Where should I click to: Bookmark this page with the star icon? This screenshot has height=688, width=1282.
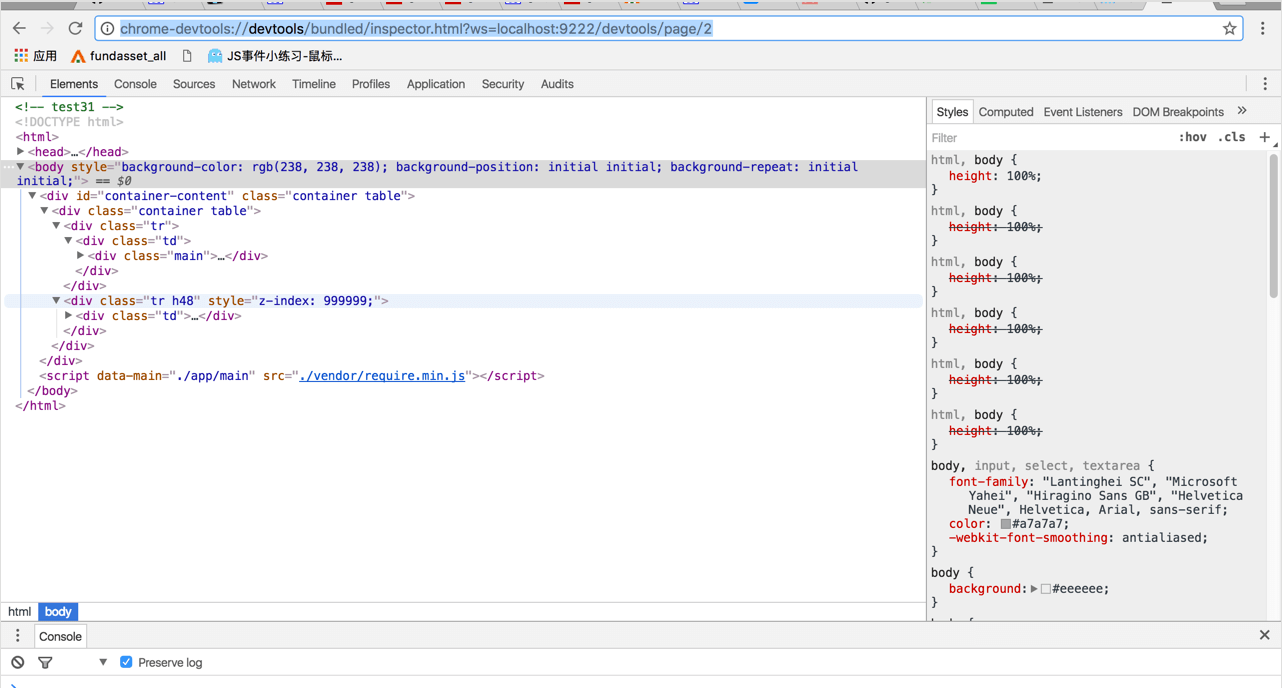1229,29
